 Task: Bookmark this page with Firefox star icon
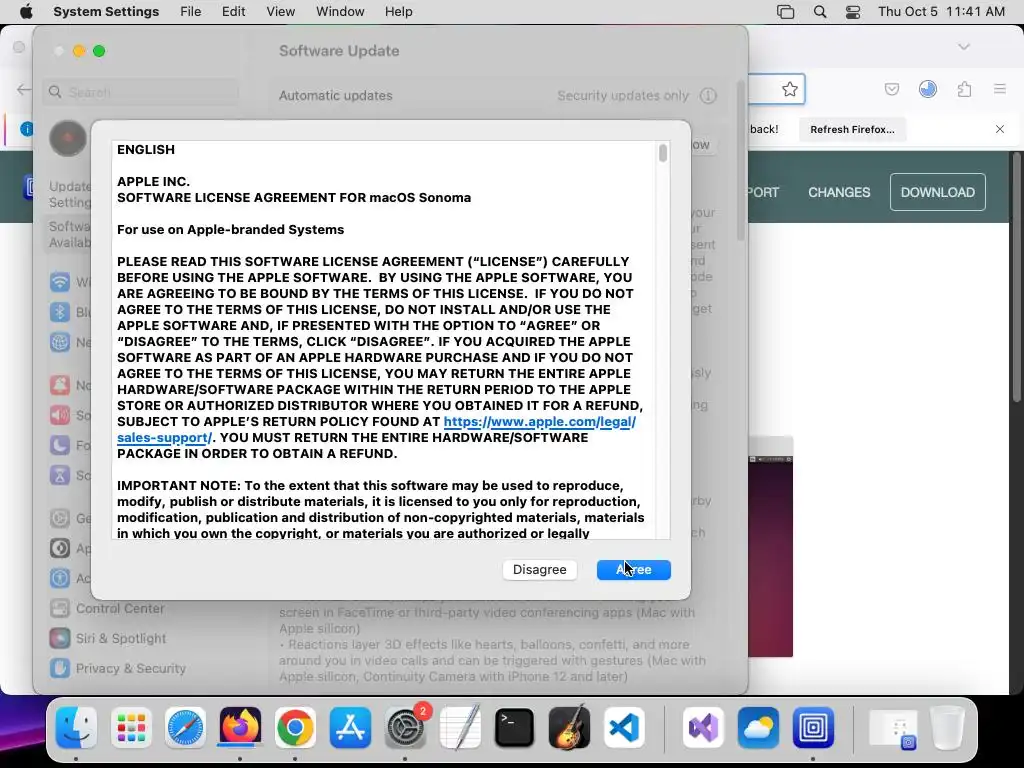pyautogui.click(x=790, y=89)
